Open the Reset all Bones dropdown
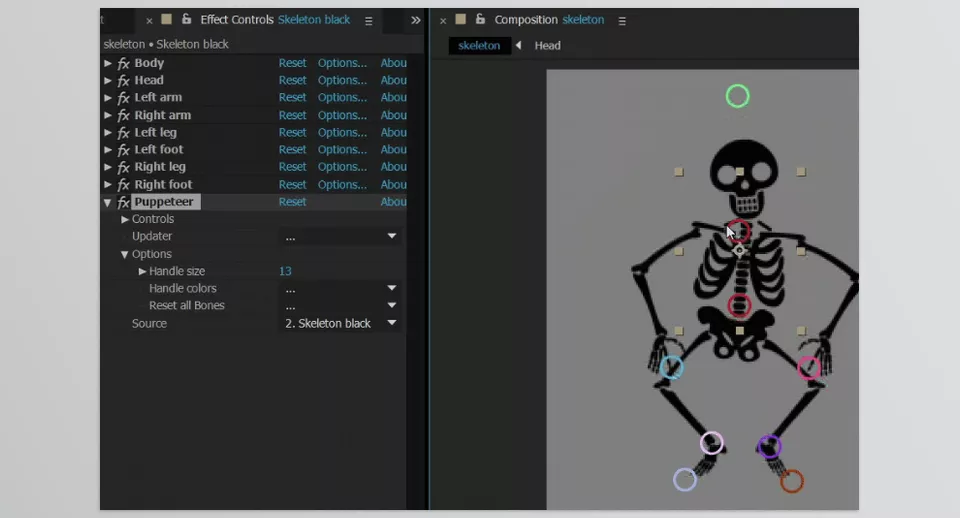 point(340,306)
